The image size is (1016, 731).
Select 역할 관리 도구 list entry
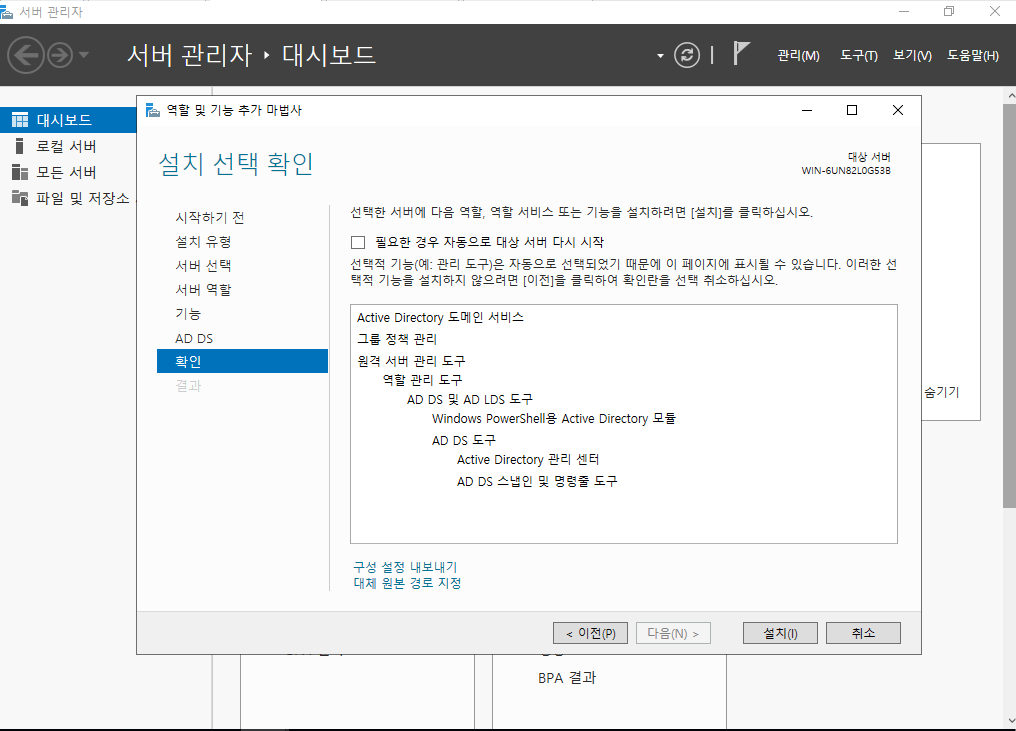[x=422, y=380]
